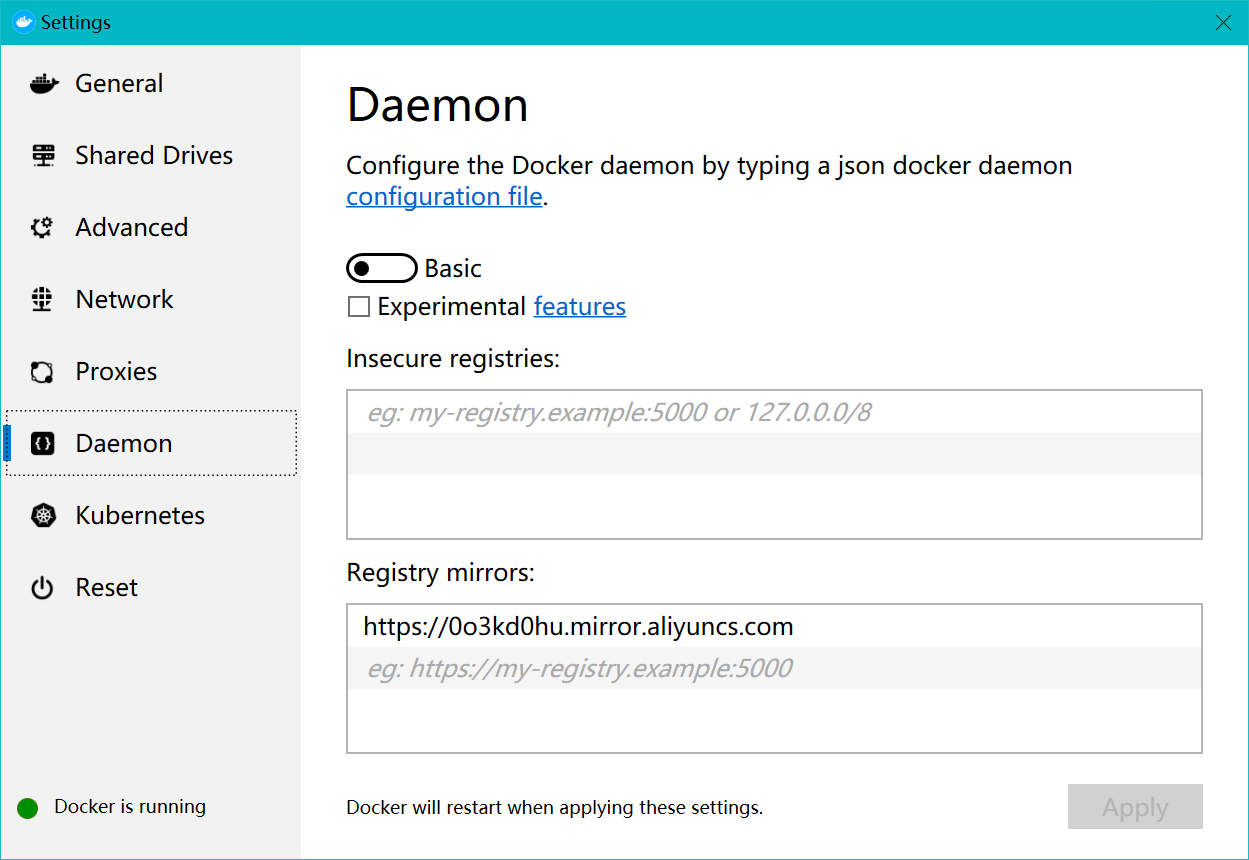Image resolution: width=1249 pixels, height=860 pixels.
Task: Click the General whale icon in sidebar
Action: [x=44, y=84]
